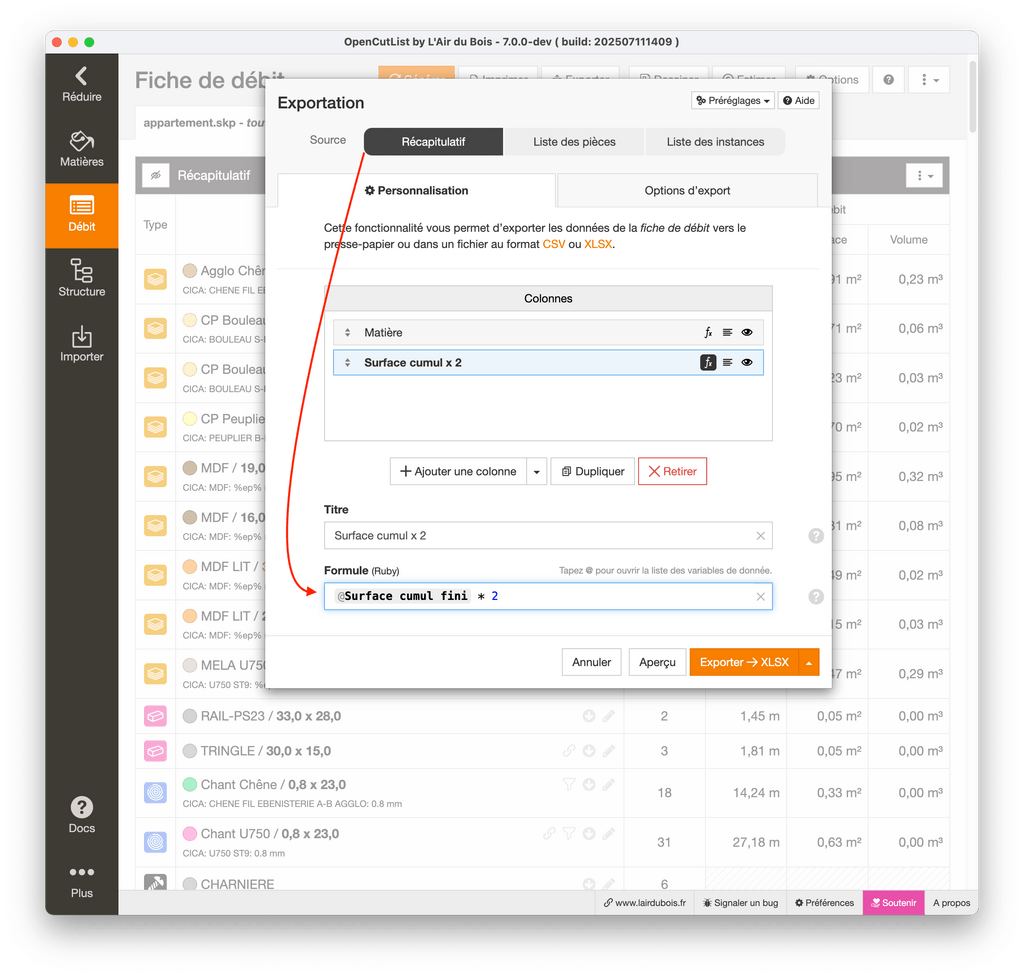The width and height of the screenshot is (1024, 975).
Task: Open the Docs help icon
Action: [82, 815]
